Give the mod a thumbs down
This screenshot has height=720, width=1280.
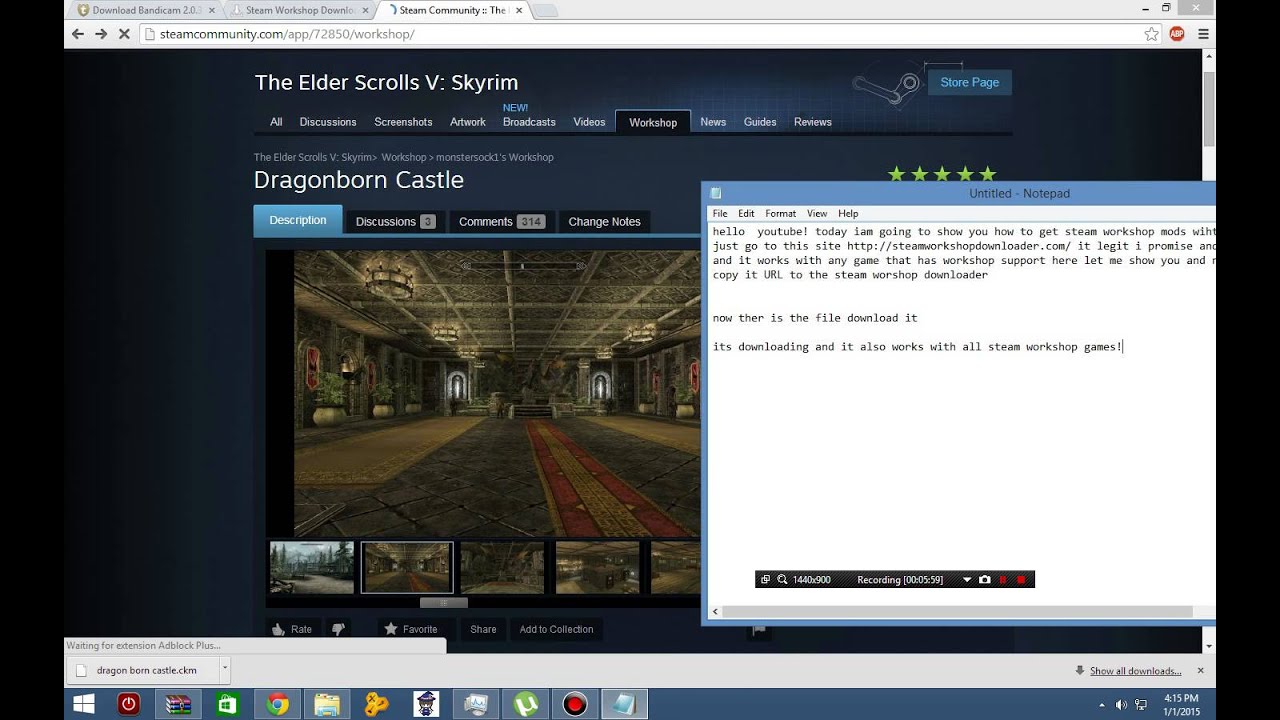(338, 629)
